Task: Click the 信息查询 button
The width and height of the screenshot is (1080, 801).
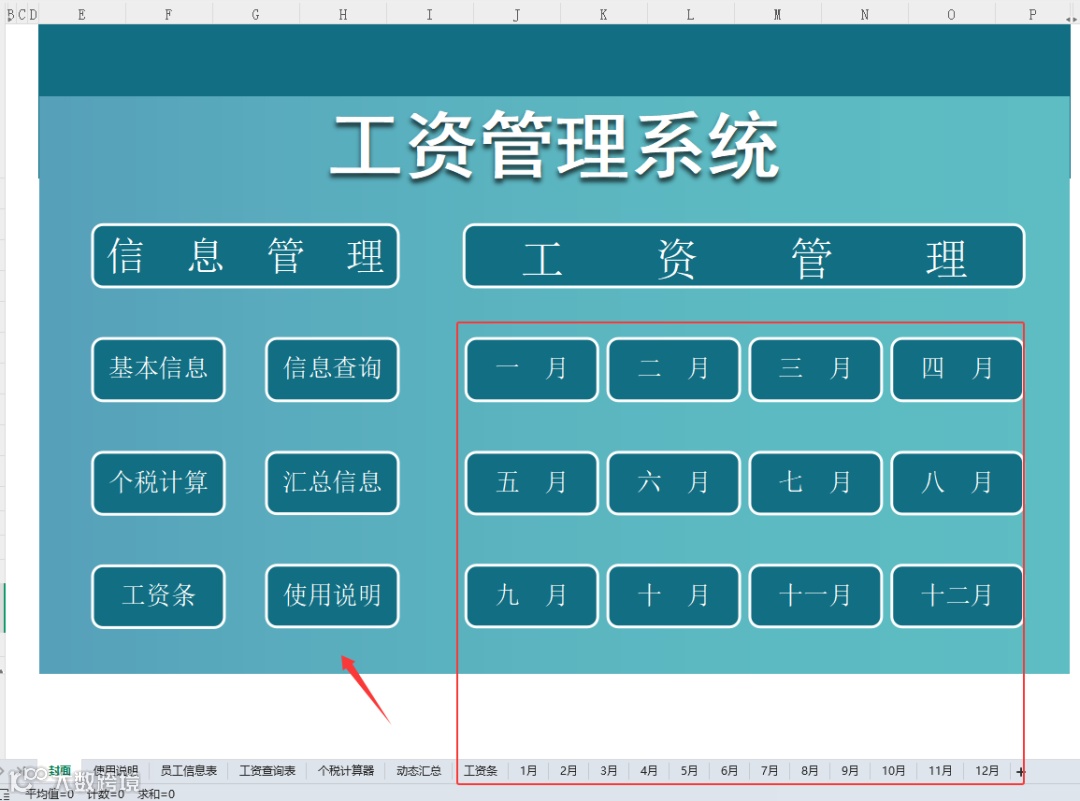Action: tap(332, 369)
